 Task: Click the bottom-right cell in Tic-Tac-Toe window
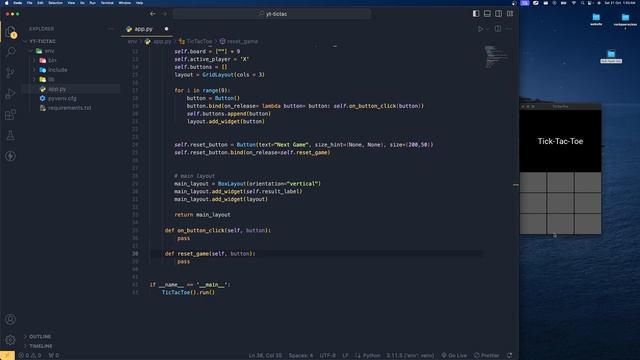pyautogui.click(x=587, y=224)
